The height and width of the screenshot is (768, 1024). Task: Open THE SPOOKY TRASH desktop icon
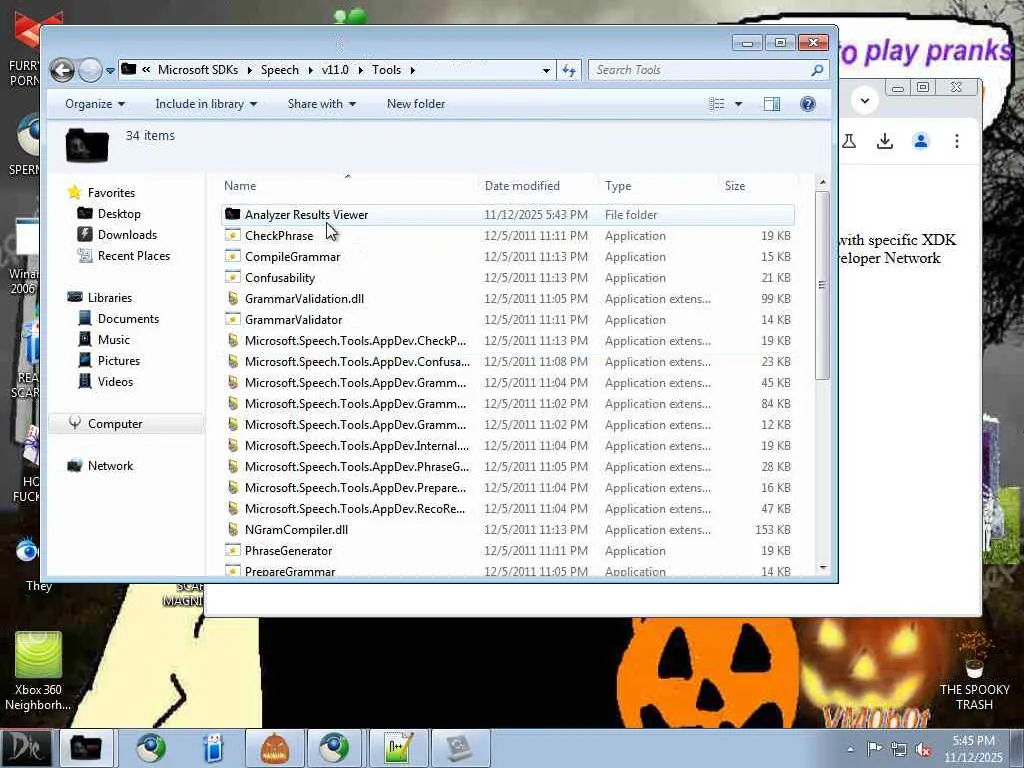[x=974, y=671]
